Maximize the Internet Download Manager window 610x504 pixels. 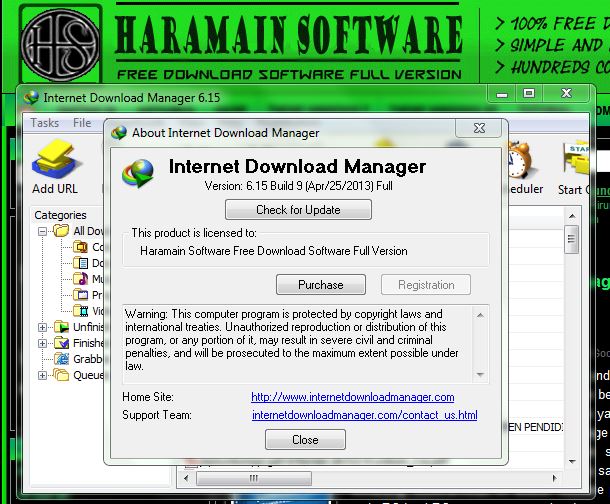pos(528,93)
